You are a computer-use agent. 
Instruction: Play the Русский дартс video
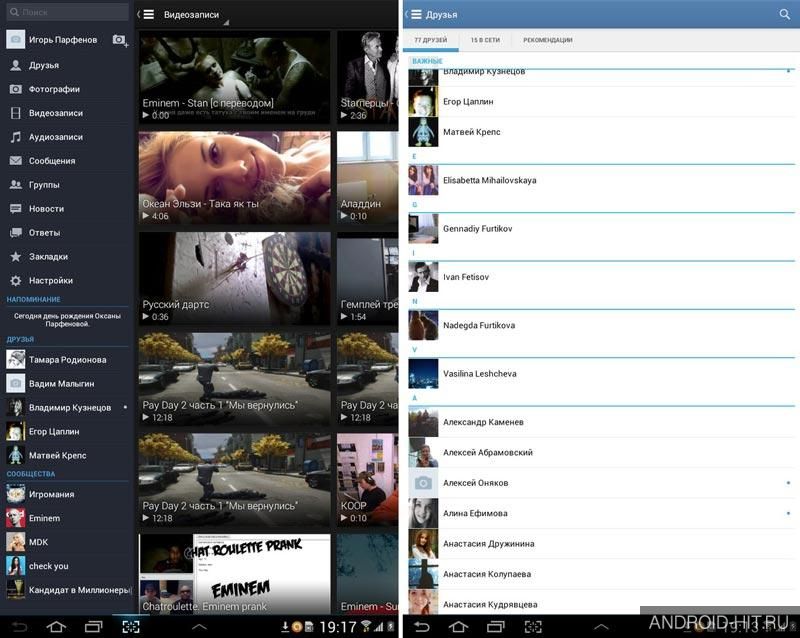tap(234, 278)
